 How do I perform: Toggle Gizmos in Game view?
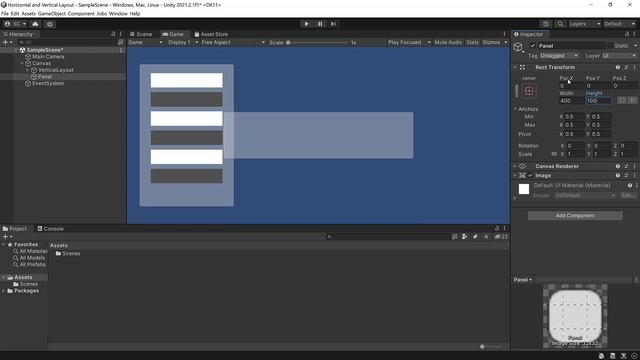pyautogui.click(x=491, y=42)
